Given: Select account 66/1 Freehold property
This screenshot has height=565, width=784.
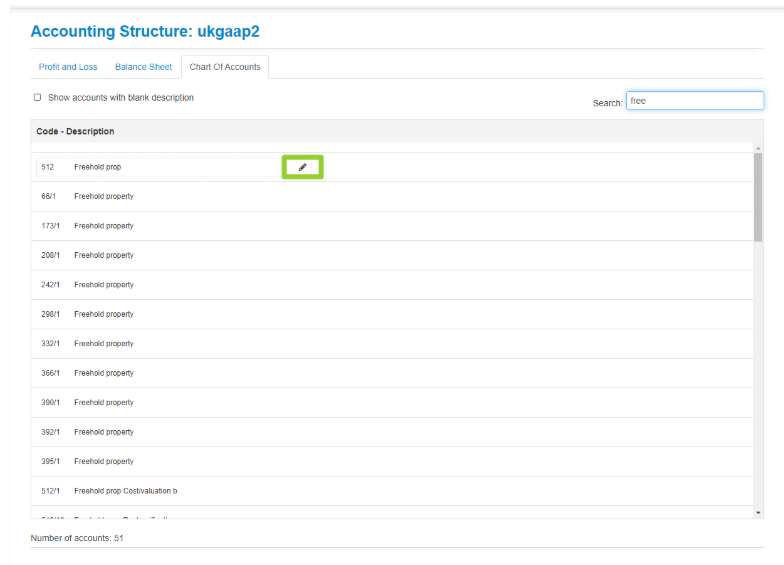Looking at the screenshot, I should click(x=103, y=196).
